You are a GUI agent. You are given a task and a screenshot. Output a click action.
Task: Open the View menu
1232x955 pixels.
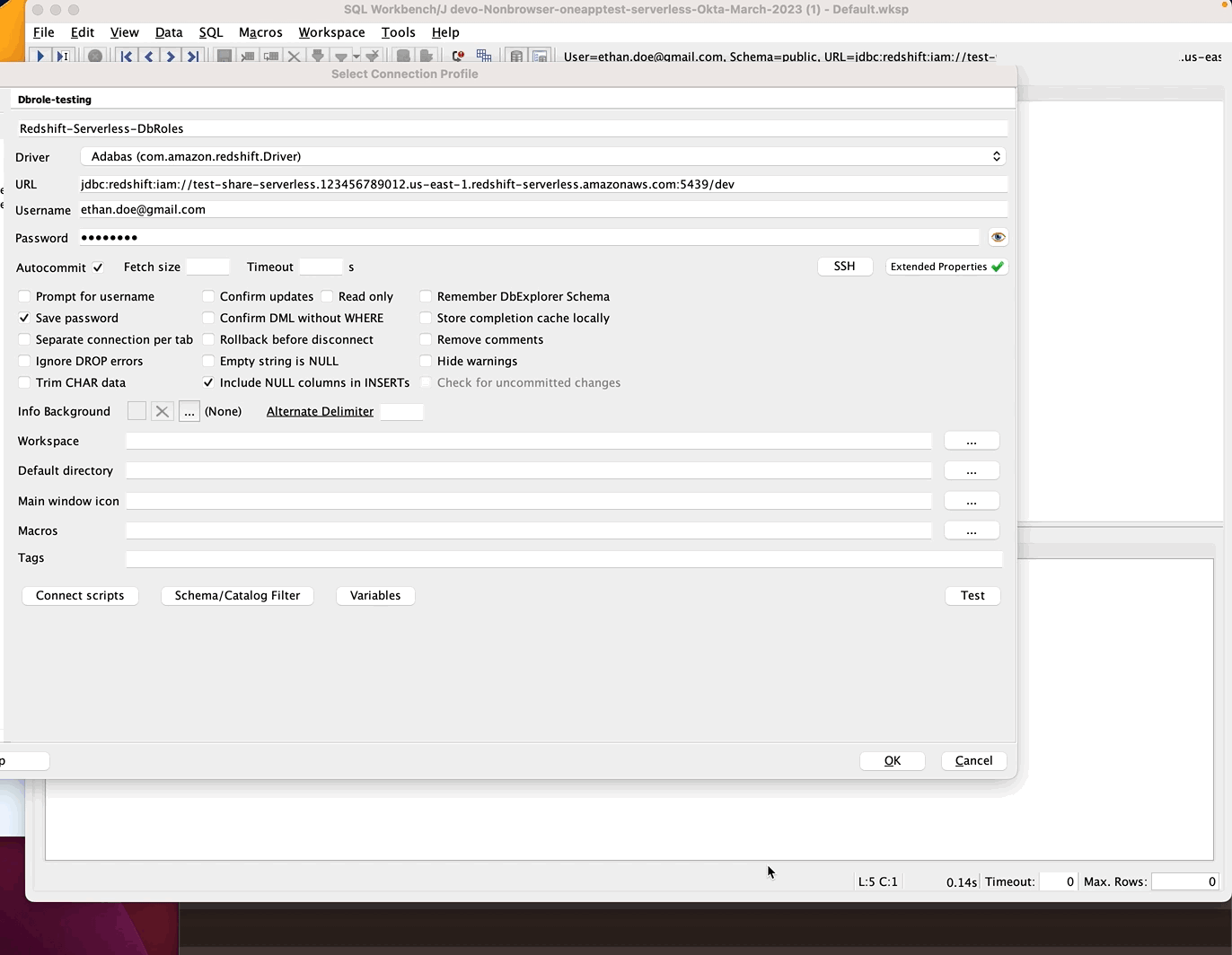click(125, 32)
